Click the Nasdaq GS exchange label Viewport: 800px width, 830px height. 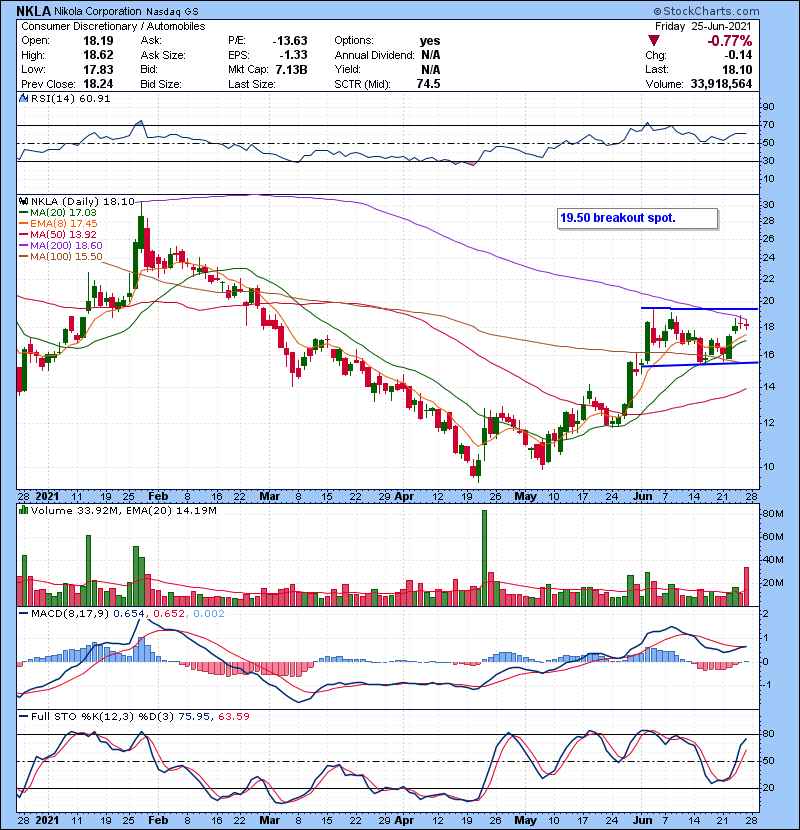pos(173,12)
